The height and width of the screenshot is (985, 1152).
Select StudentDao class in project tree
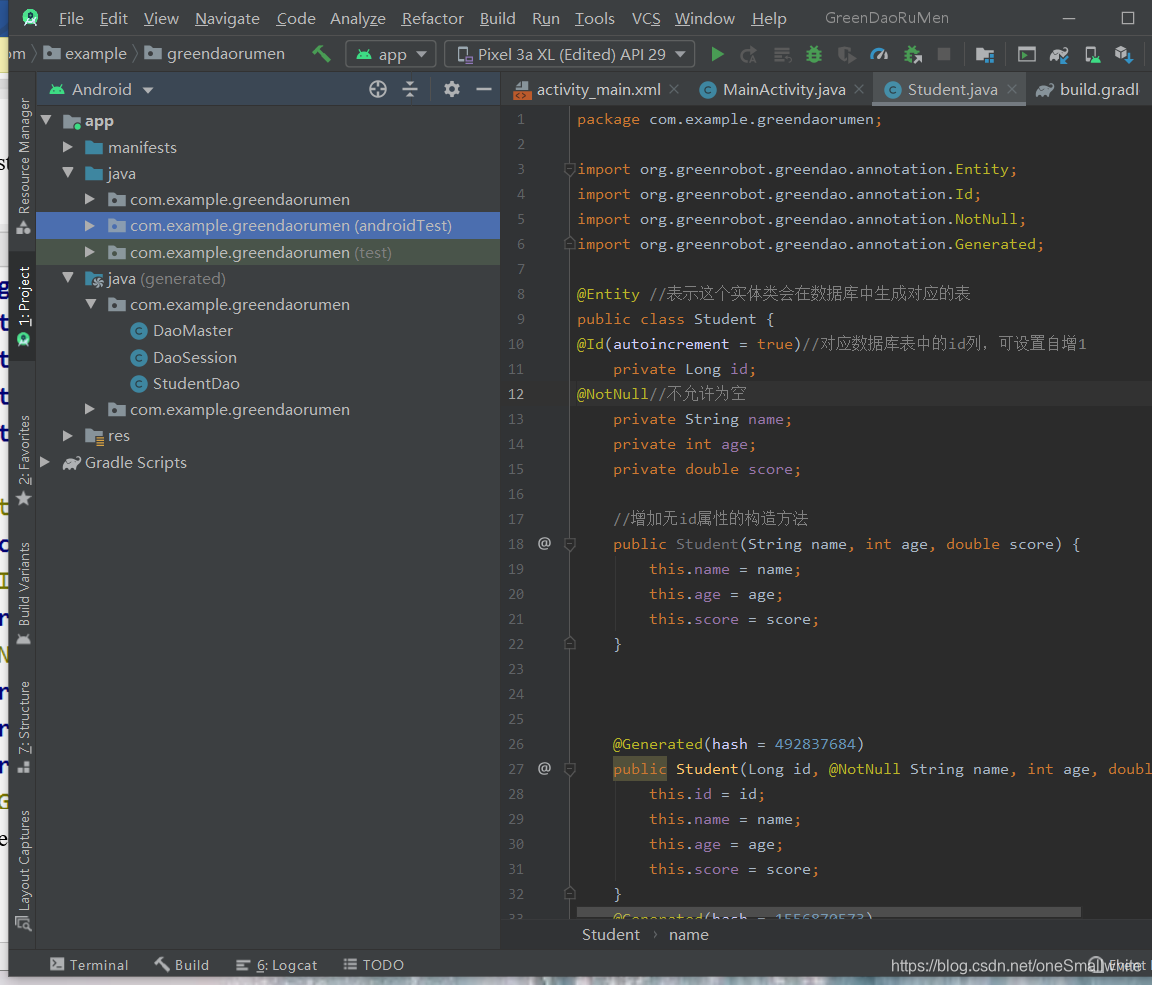pyautogui.click(x=195, y=383)
